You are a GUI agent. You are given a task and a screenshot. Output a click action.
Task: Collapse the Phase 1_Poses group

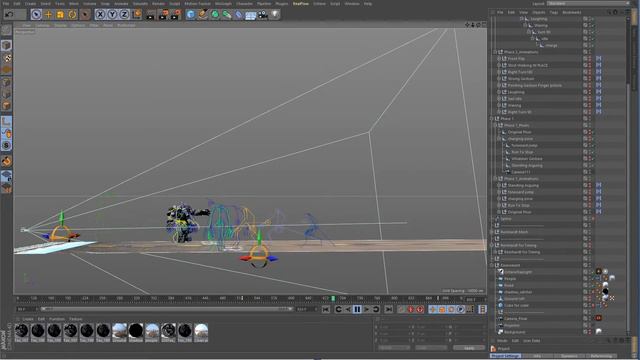(496, 125)
